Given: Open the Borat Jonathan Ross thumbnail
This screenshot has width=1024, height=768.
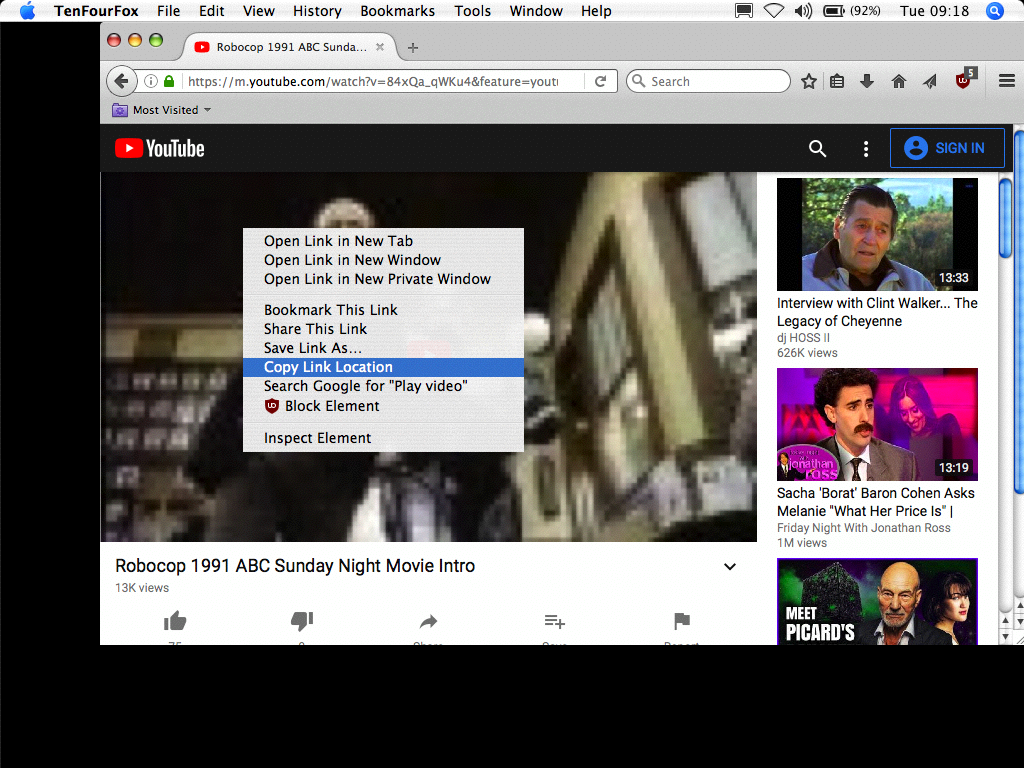Looking at the screenshot, I should (x=877, y=424).
